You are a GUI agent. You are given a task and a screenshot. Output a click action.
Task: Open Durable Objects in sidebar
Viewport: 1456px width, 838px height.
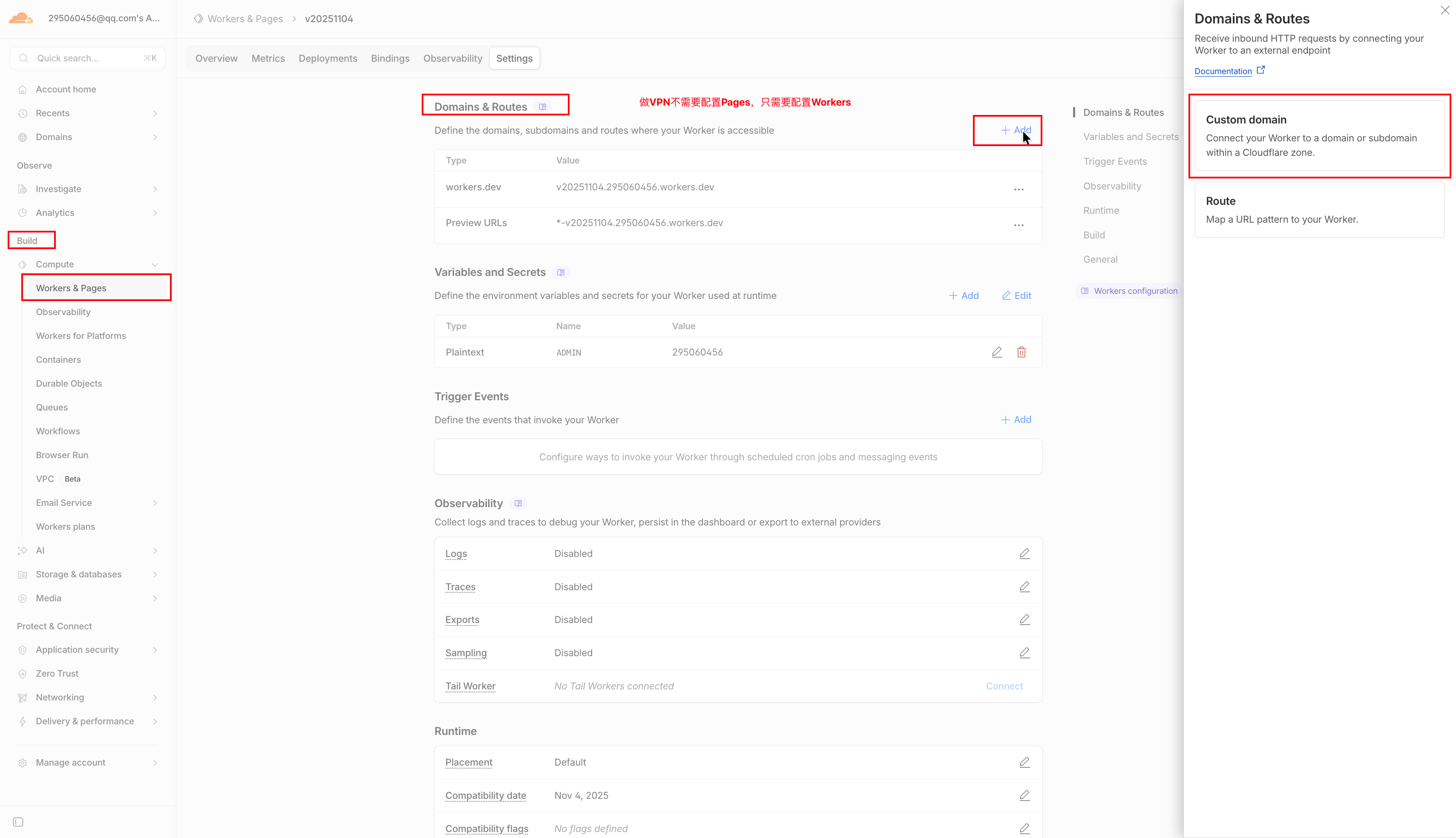point(69,383)
